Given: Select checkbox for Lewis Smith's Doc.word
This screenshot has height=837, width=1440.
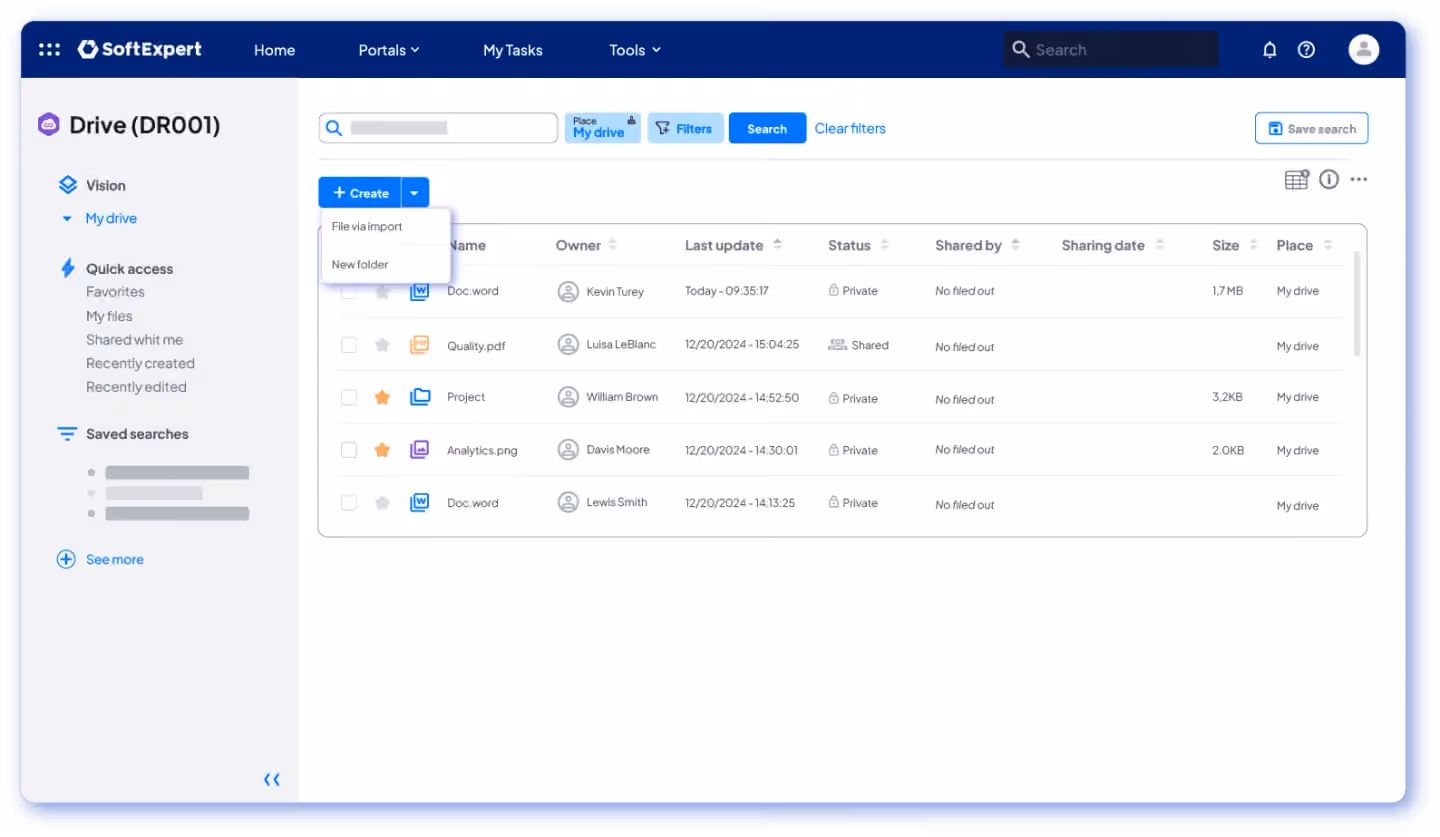Looking at the screenshot, I should 349,503.
